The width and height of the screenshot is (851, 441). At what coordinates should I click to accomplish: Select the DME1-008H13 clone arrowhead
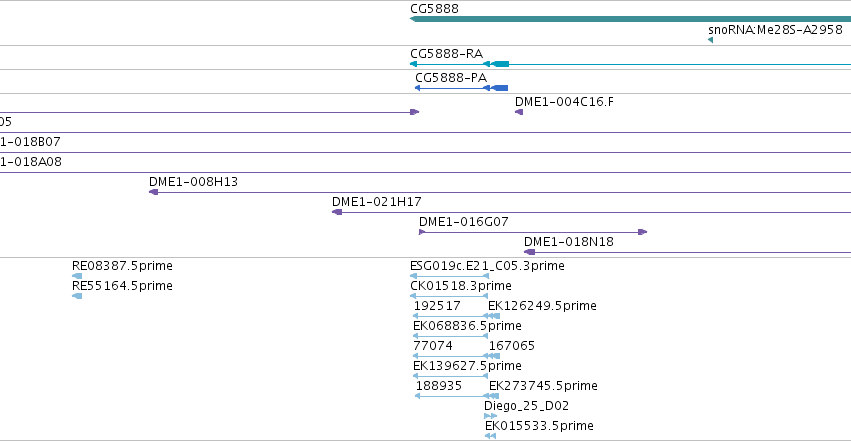[x=154, y=192]
